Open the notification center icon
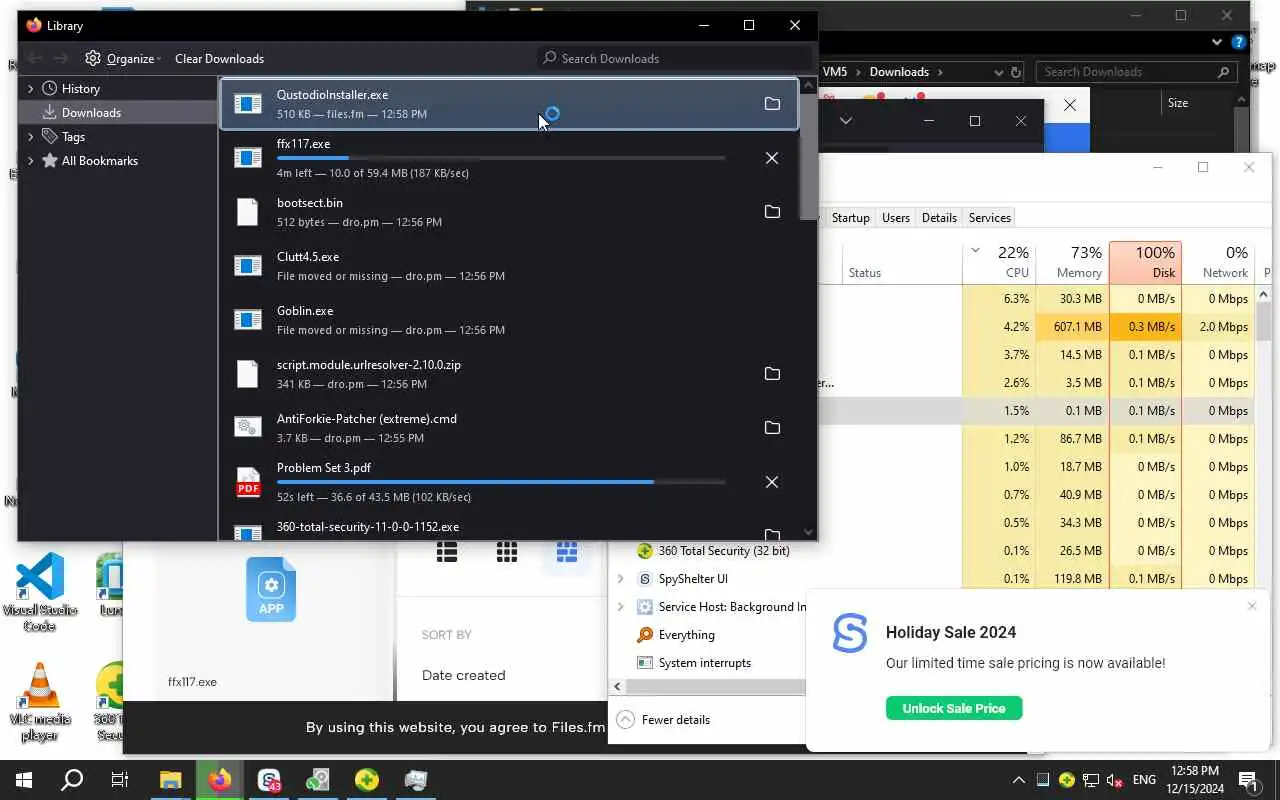 click(1248, 780)
